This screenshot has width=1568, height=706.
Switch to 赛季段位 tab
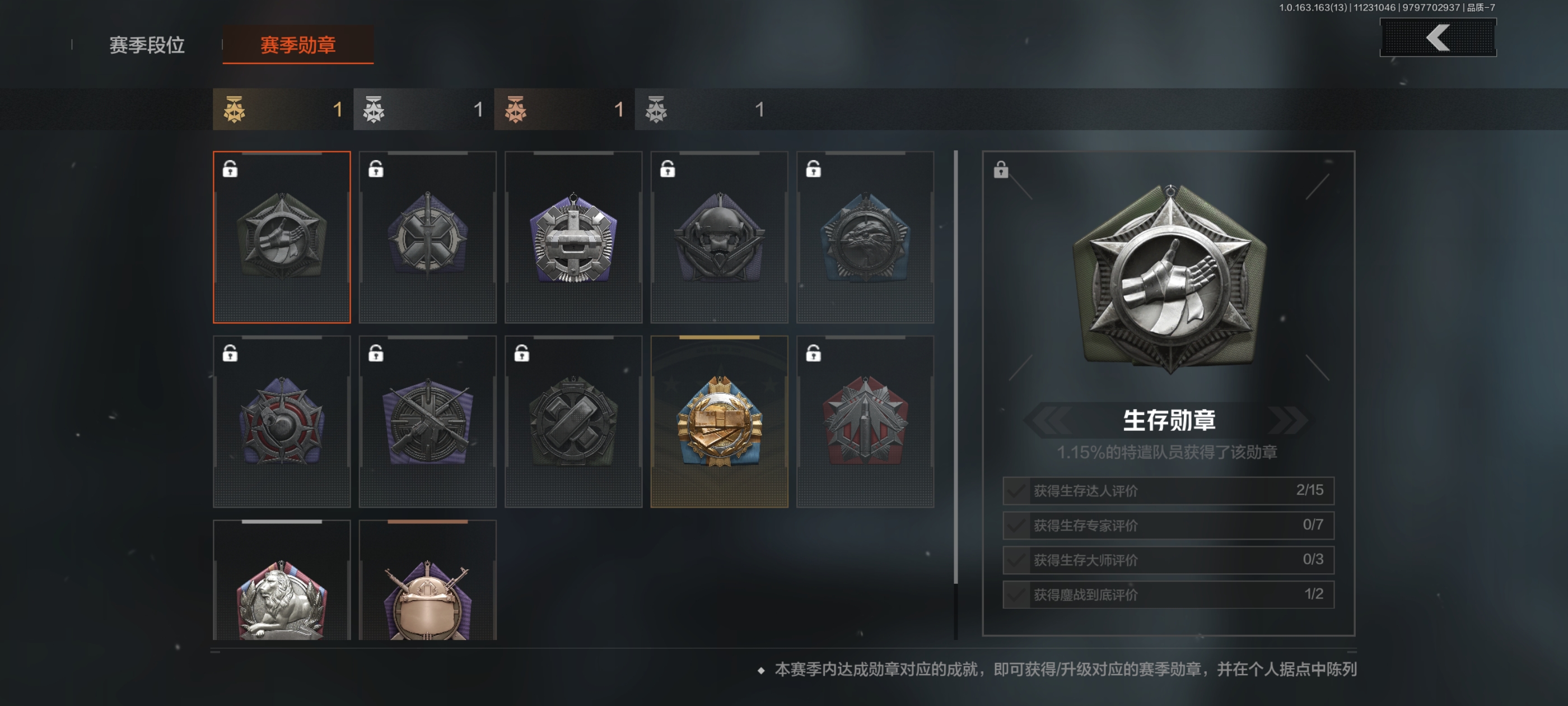point(147,45)
